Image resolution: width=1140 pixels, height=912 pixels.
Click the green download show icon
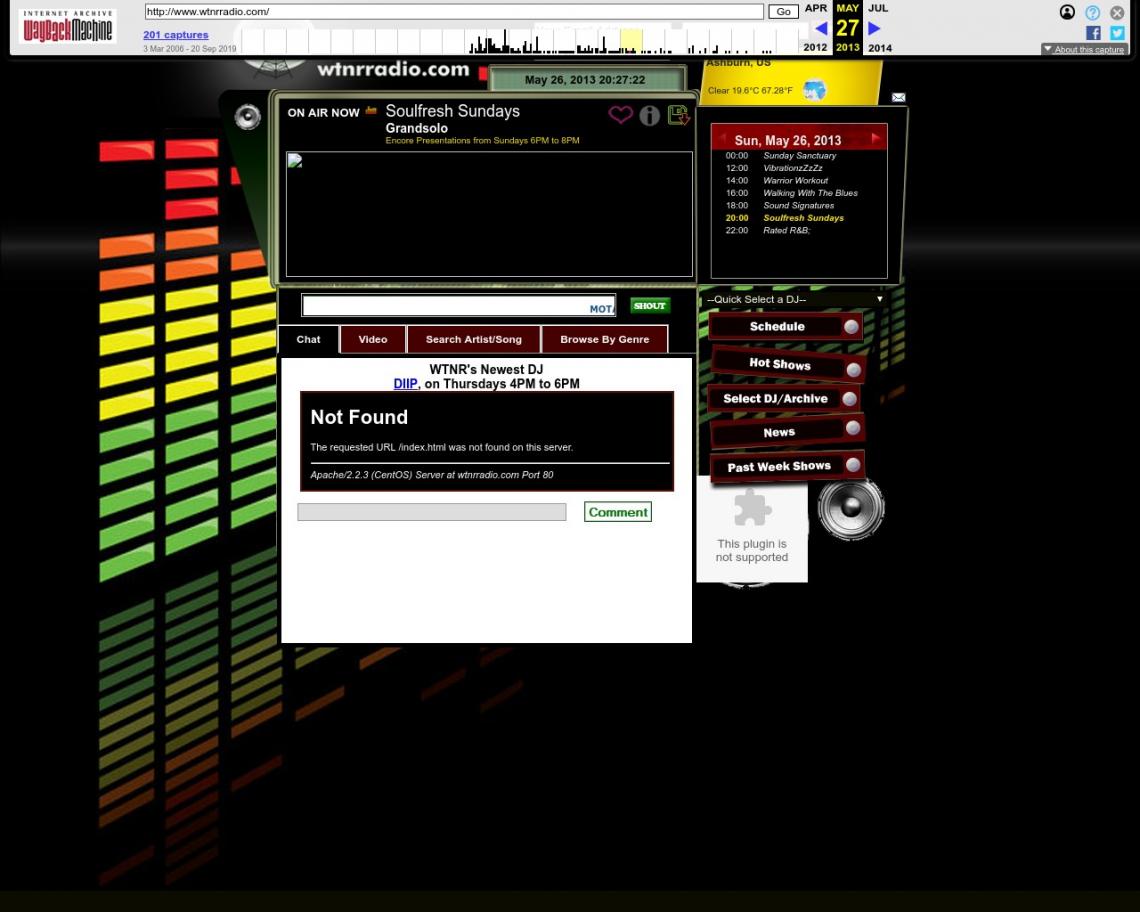point(678,115)
